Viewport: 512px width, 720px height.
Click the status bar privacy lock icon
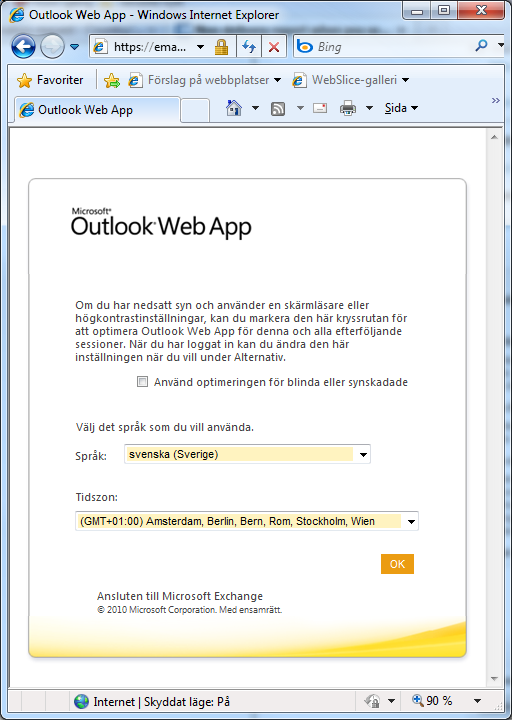point(372,701)
